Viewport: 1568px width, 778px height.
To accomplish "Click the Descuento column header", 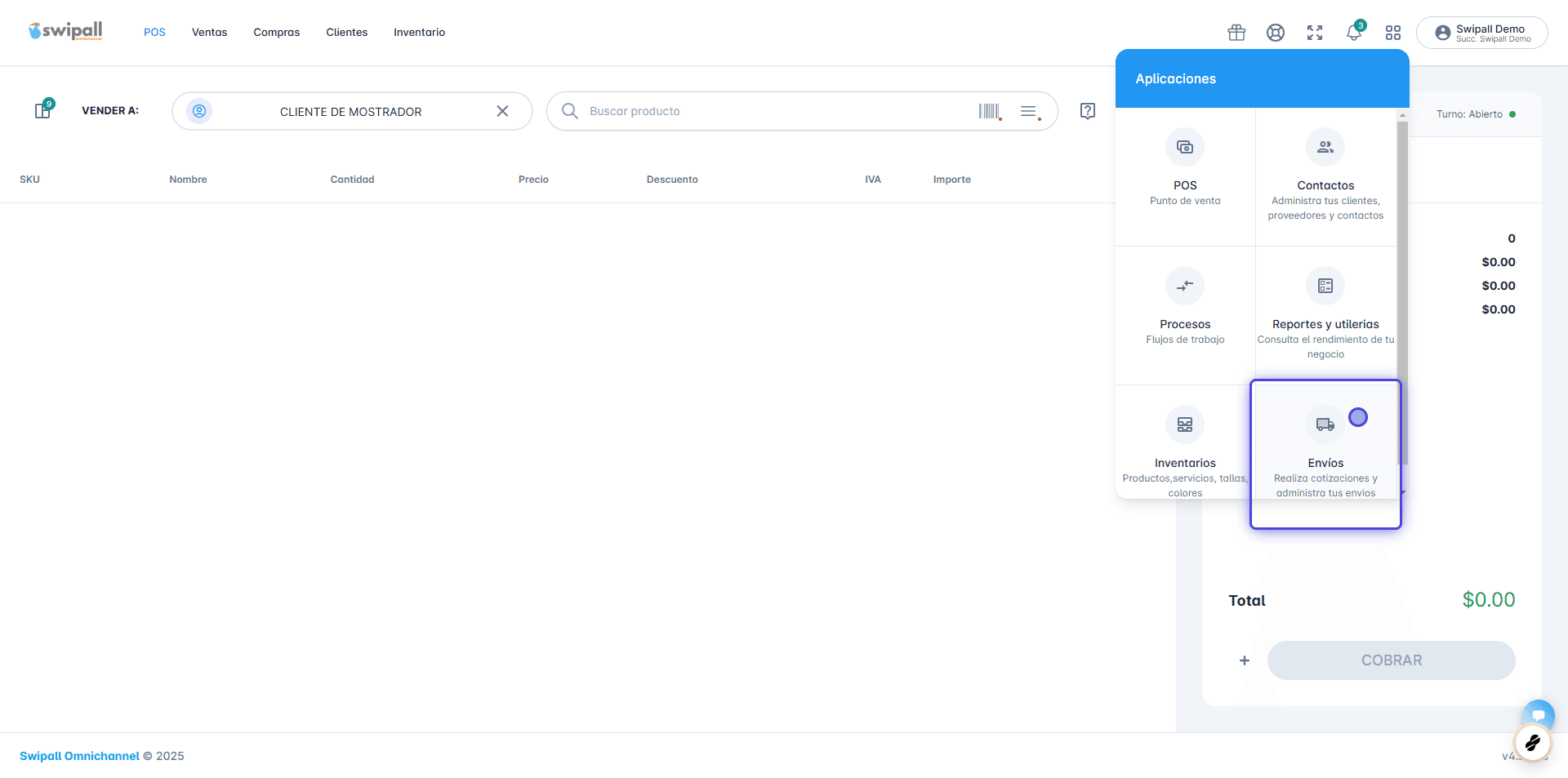I will pyautogui.click(x=672, y=180).
